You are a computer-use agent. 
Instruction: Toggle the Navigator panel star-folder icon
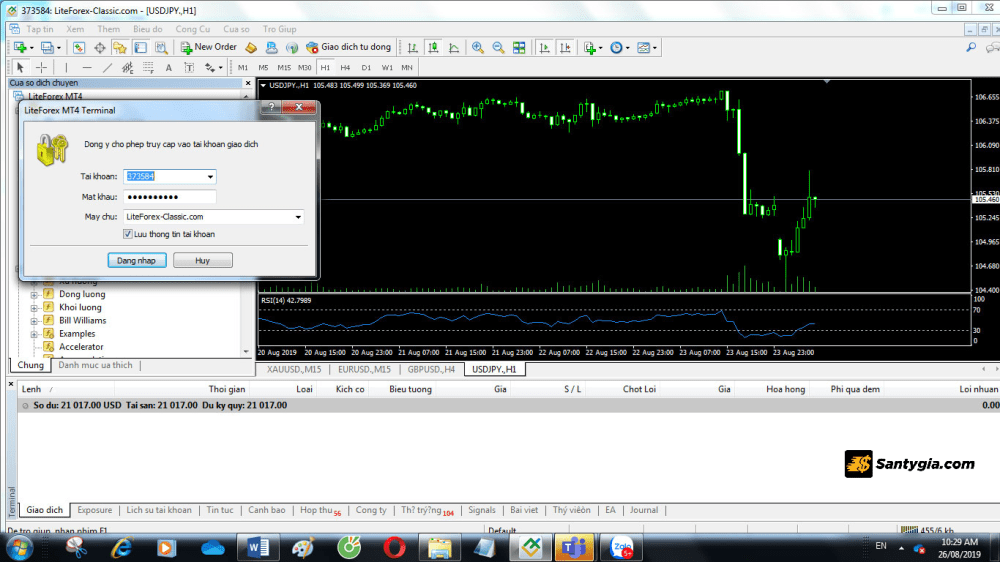pyautogui.click(x=120, y=48)
